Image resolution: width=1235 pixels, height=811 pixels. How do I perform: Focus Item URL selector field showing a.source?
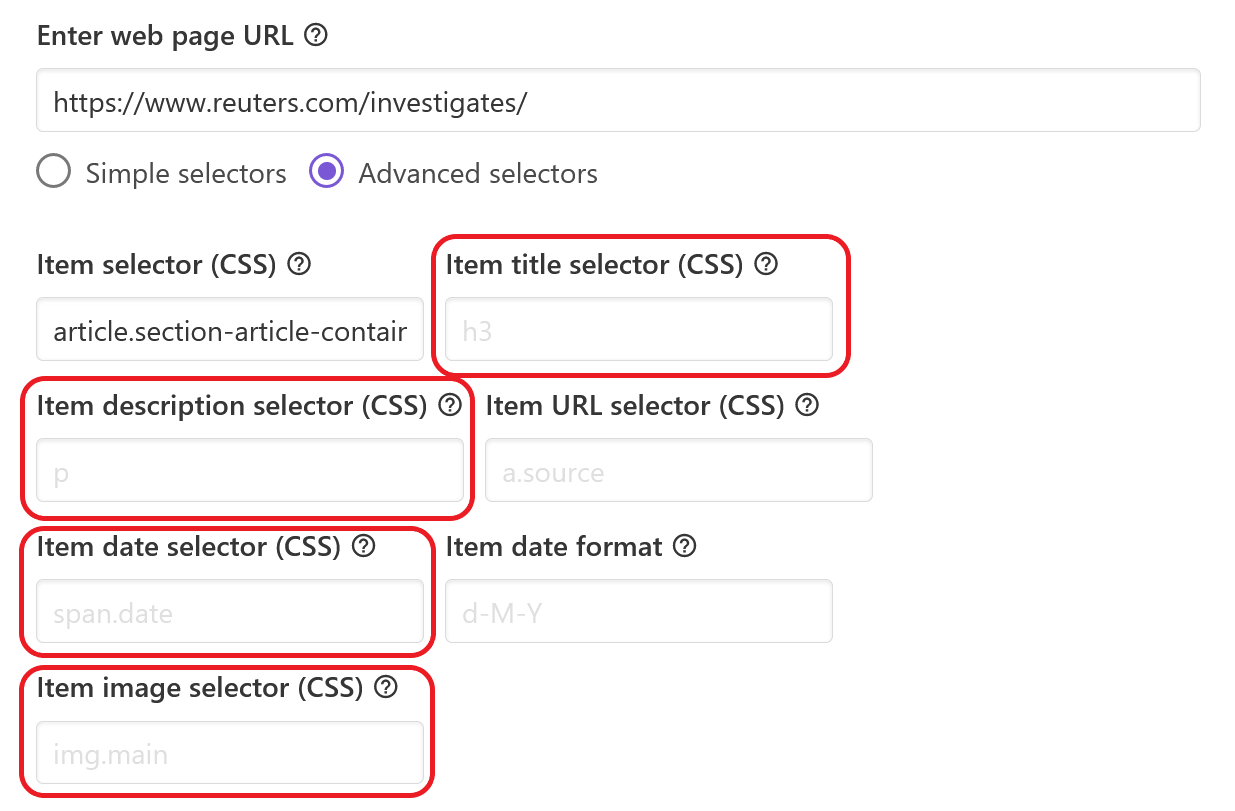[679, 470]
